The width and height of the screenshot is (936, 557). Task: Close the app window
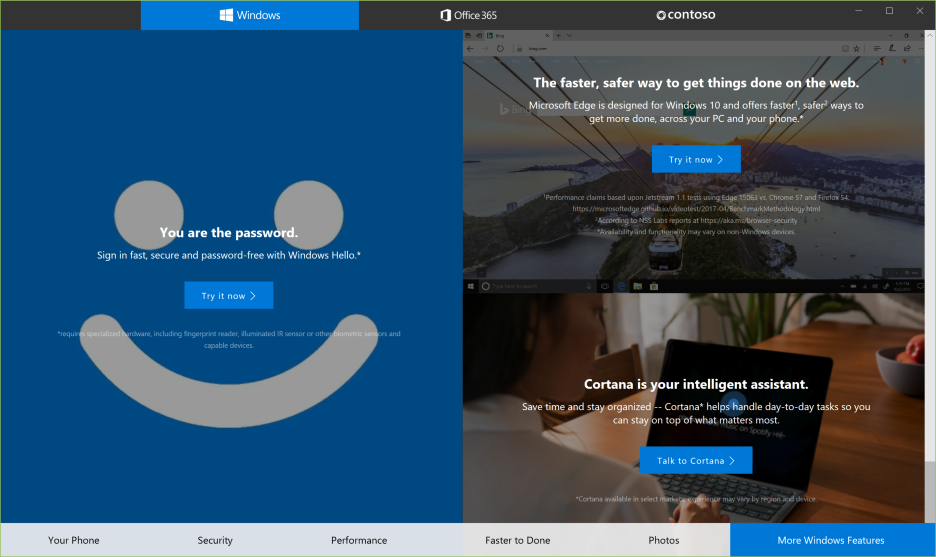[x=919, y=11]
